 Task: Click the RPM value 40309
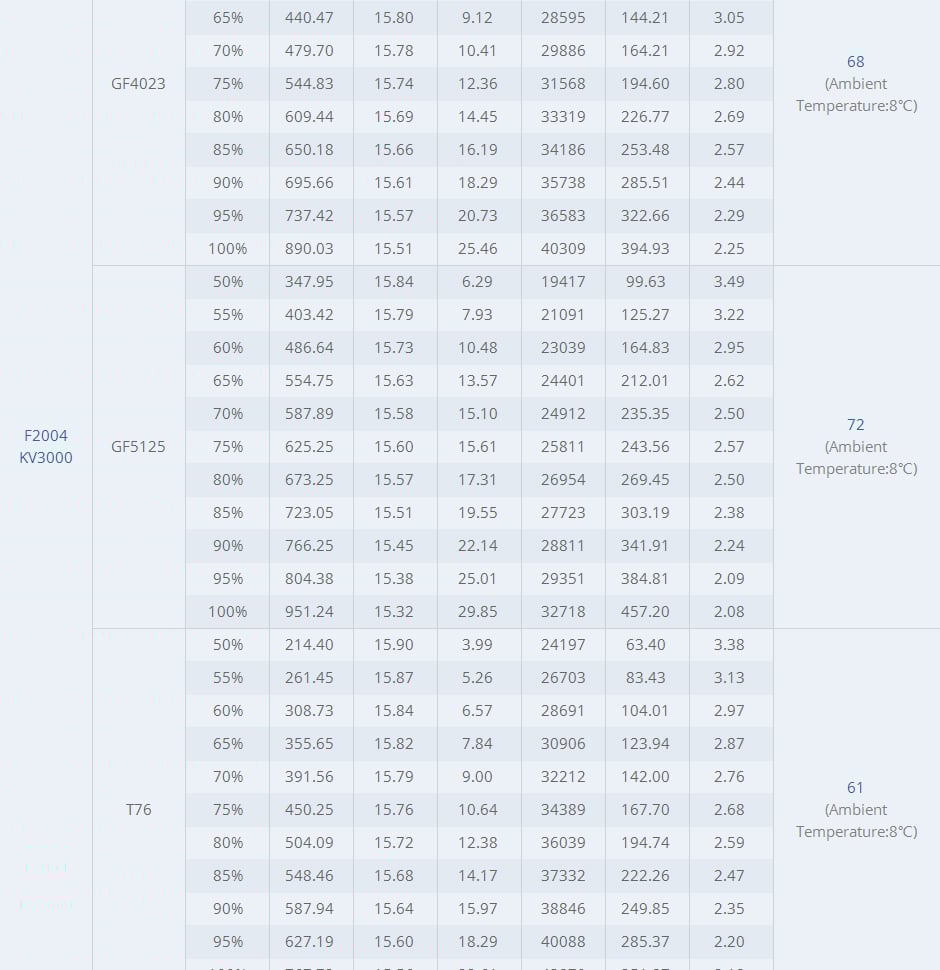pos(563,249)
